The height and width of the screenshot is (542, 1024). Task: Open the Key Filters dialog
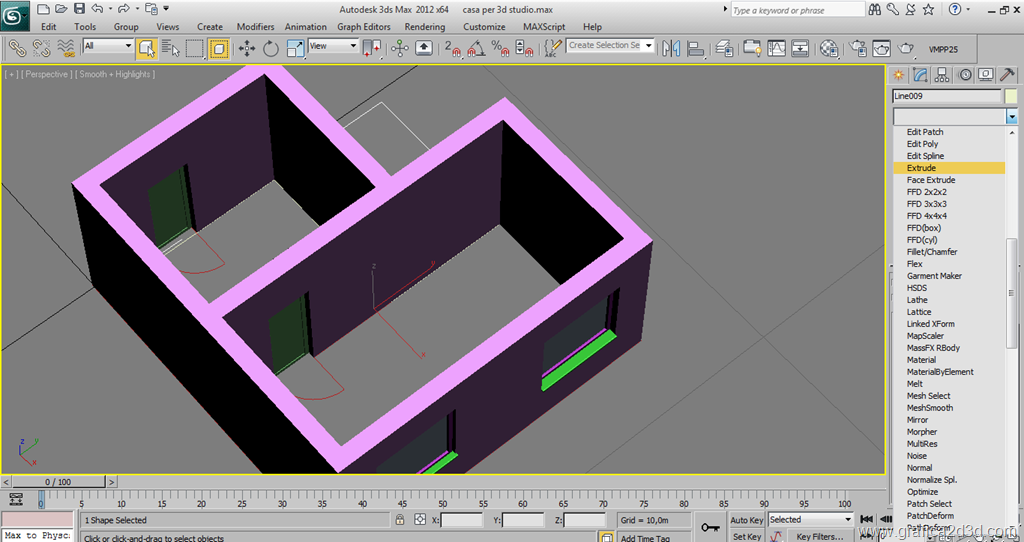[x=818, y=537]
